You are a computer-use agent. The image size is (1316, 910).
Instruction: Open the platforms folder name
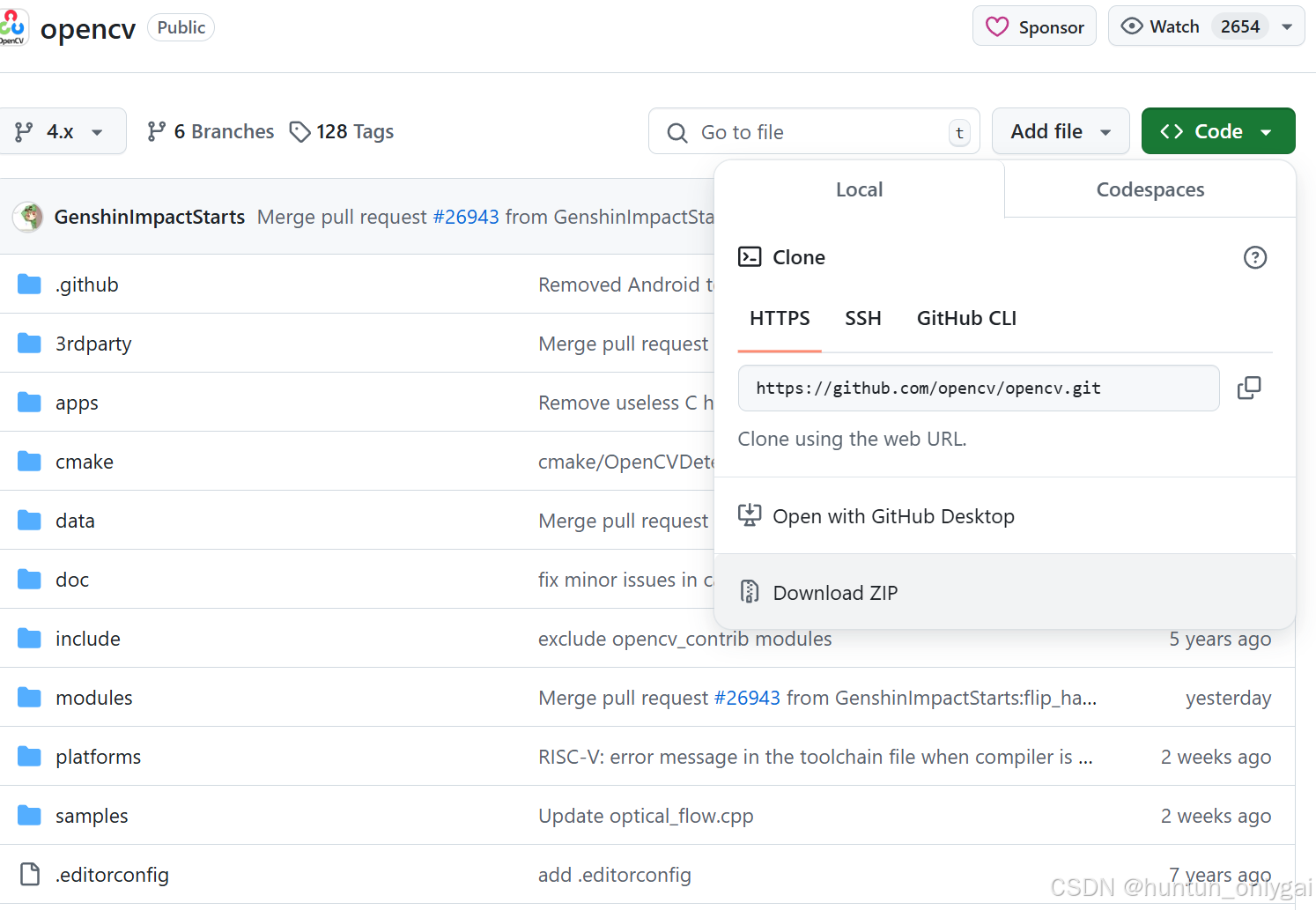pyautogui.click(x=98, y=757)
